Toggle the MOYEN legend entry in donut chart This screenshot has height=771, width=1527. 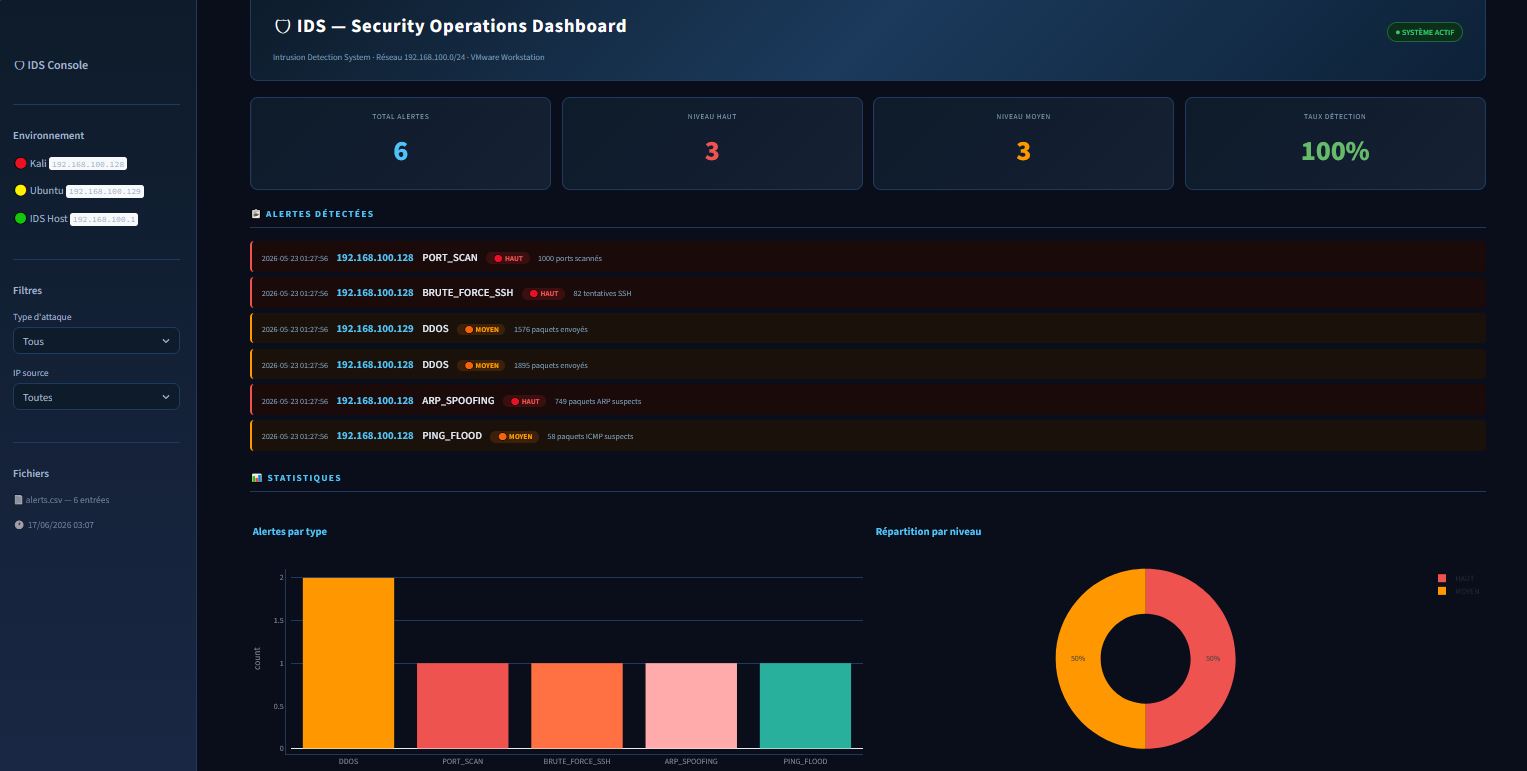coord(1459,591)
